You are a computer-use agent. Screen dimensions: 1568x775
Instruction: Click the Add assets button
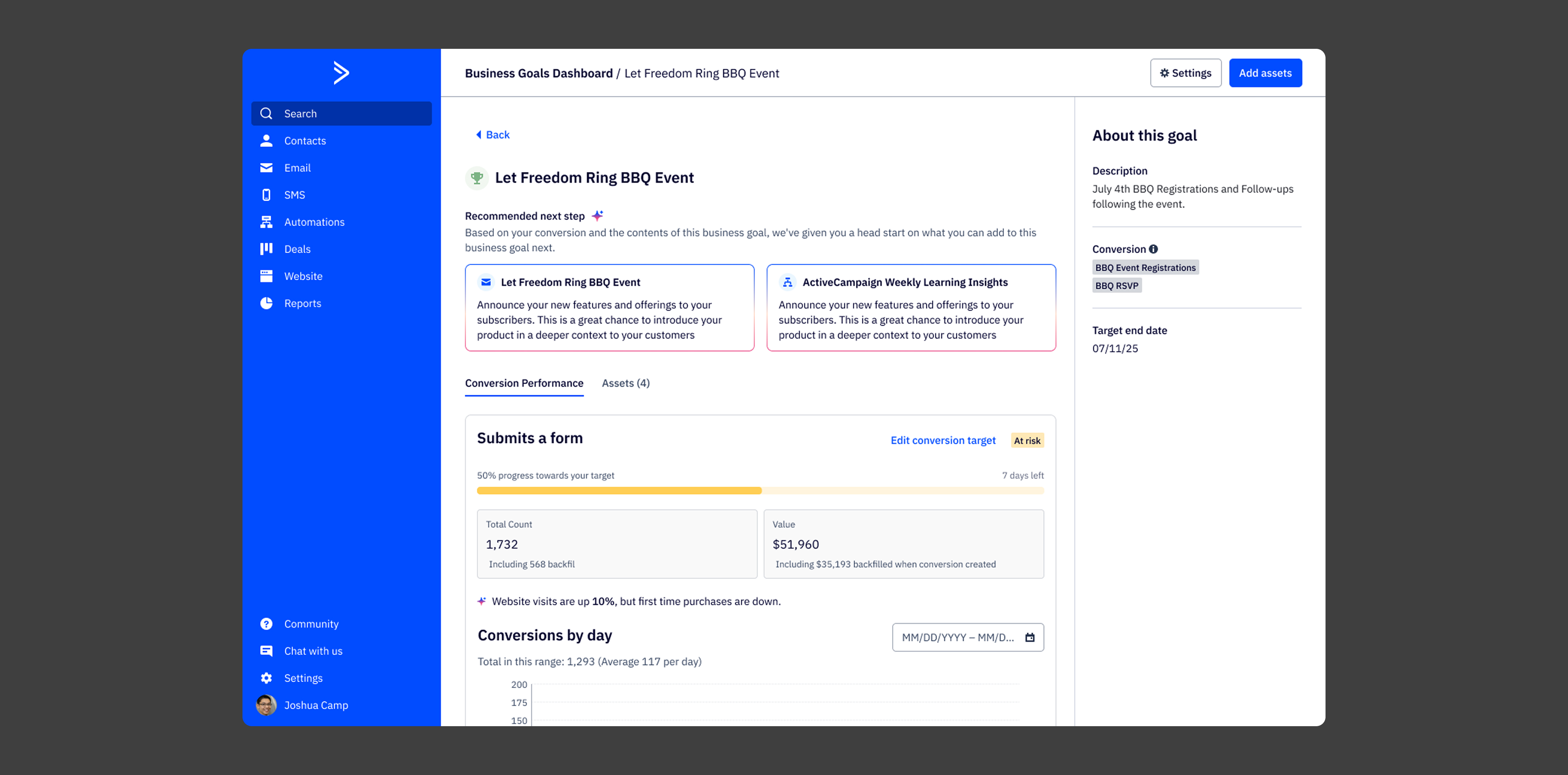click(x=1265, y=73)
